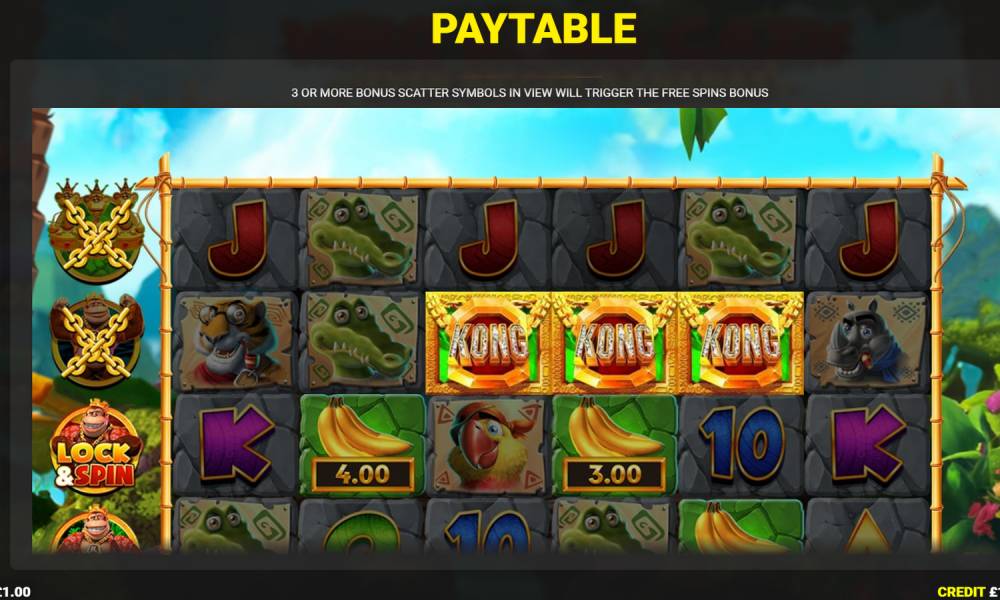Click the crocodile symbol in top row second reel
The width and height of the screenshot is (1000, 600).
pyautogui.click(x=362, y=238)
